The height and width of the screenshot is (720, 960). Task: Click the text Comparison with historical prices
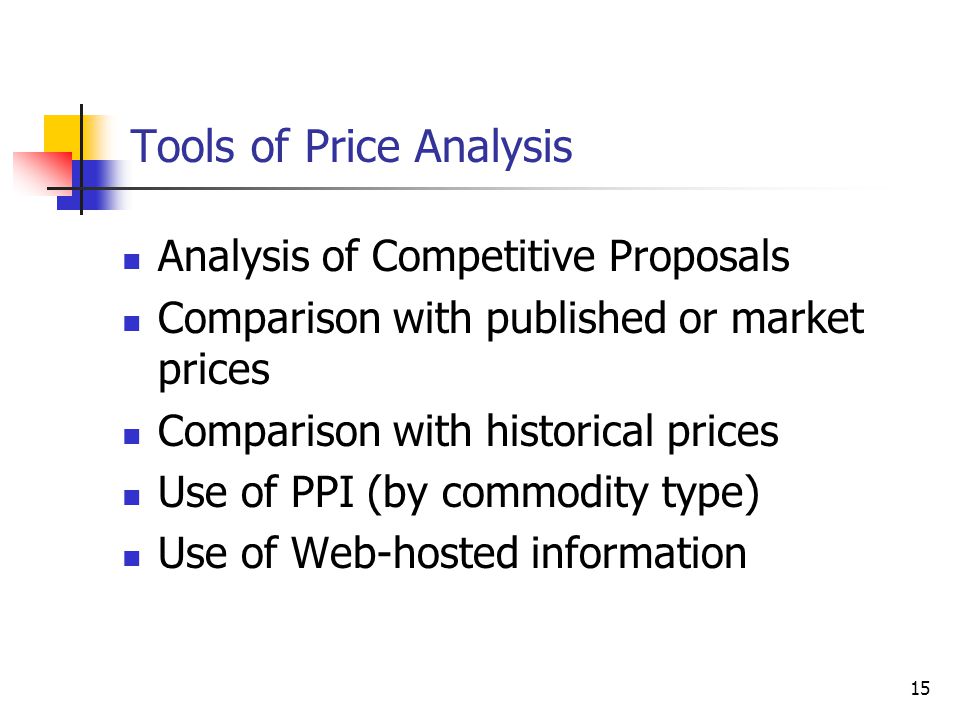pyautogui.click(x=468, y=432)
